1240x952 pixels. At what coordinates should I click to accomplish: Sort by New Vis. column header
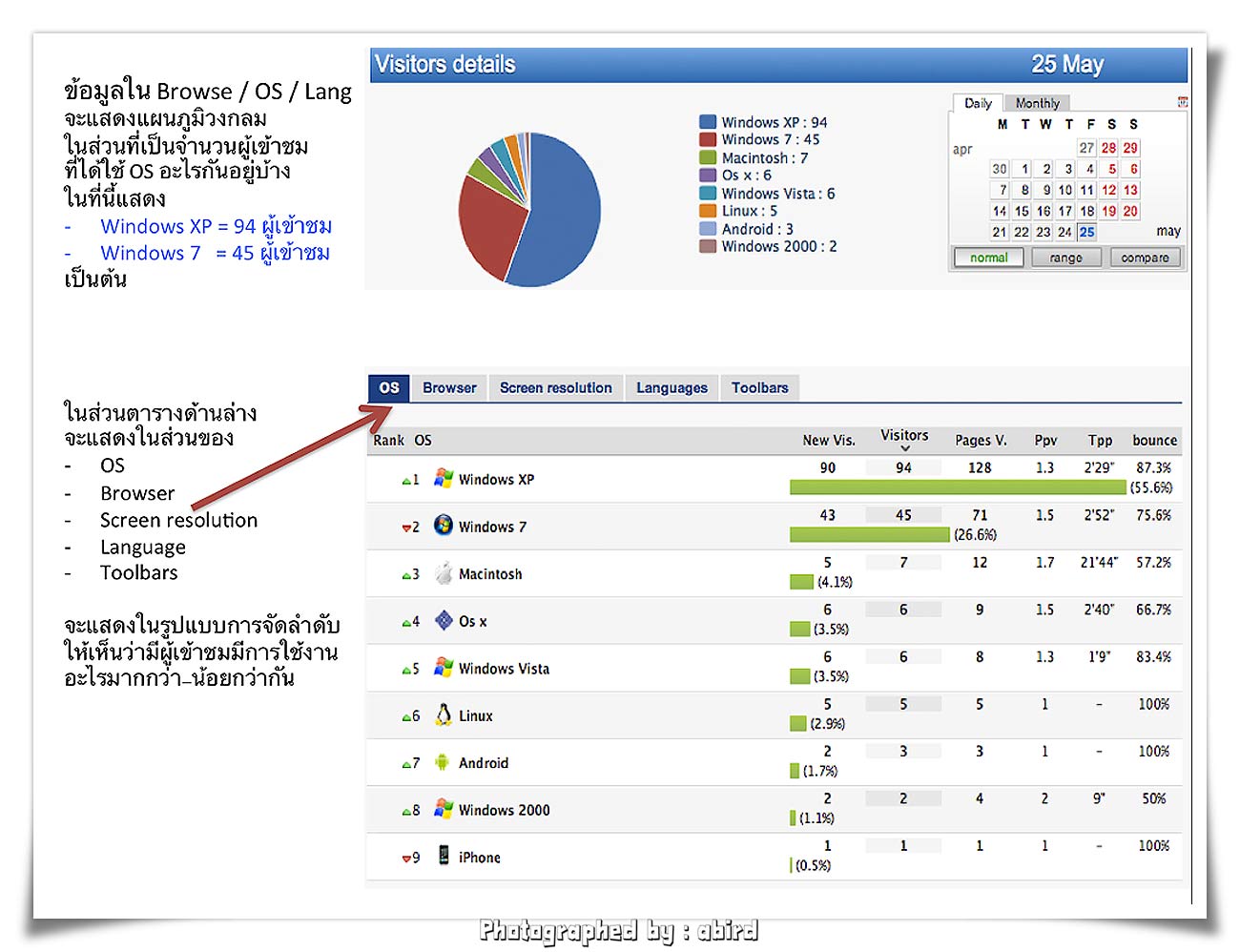tap(829, 441)
